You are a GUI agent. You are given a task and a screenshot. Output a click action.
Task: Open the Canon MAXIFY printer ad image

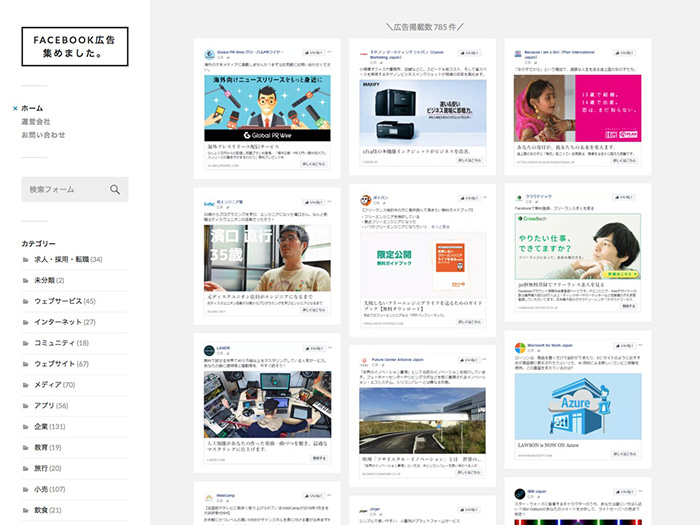(423, 112)
